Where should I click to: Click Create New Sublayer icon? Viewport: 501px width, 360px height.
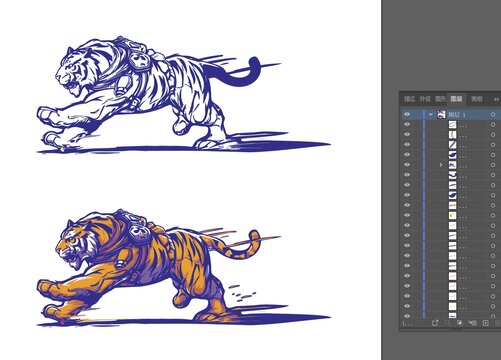473,323
